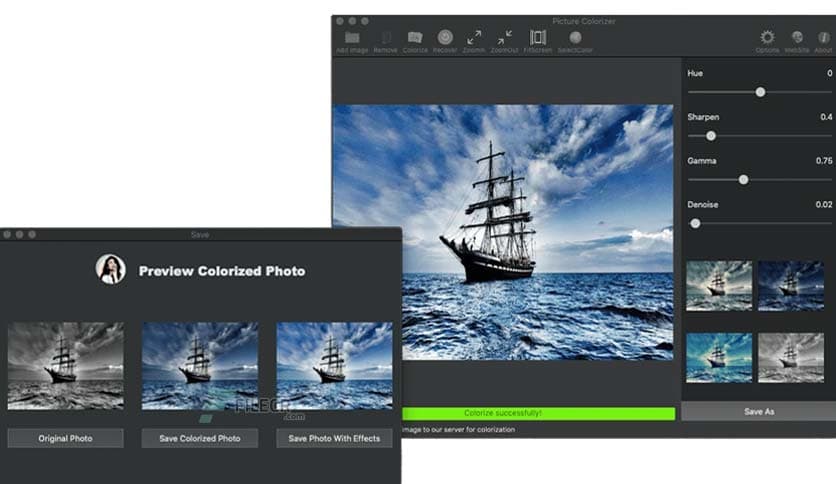Close the Save window
The width and height of the screenshot is (836, 484).
coord(7,235)
